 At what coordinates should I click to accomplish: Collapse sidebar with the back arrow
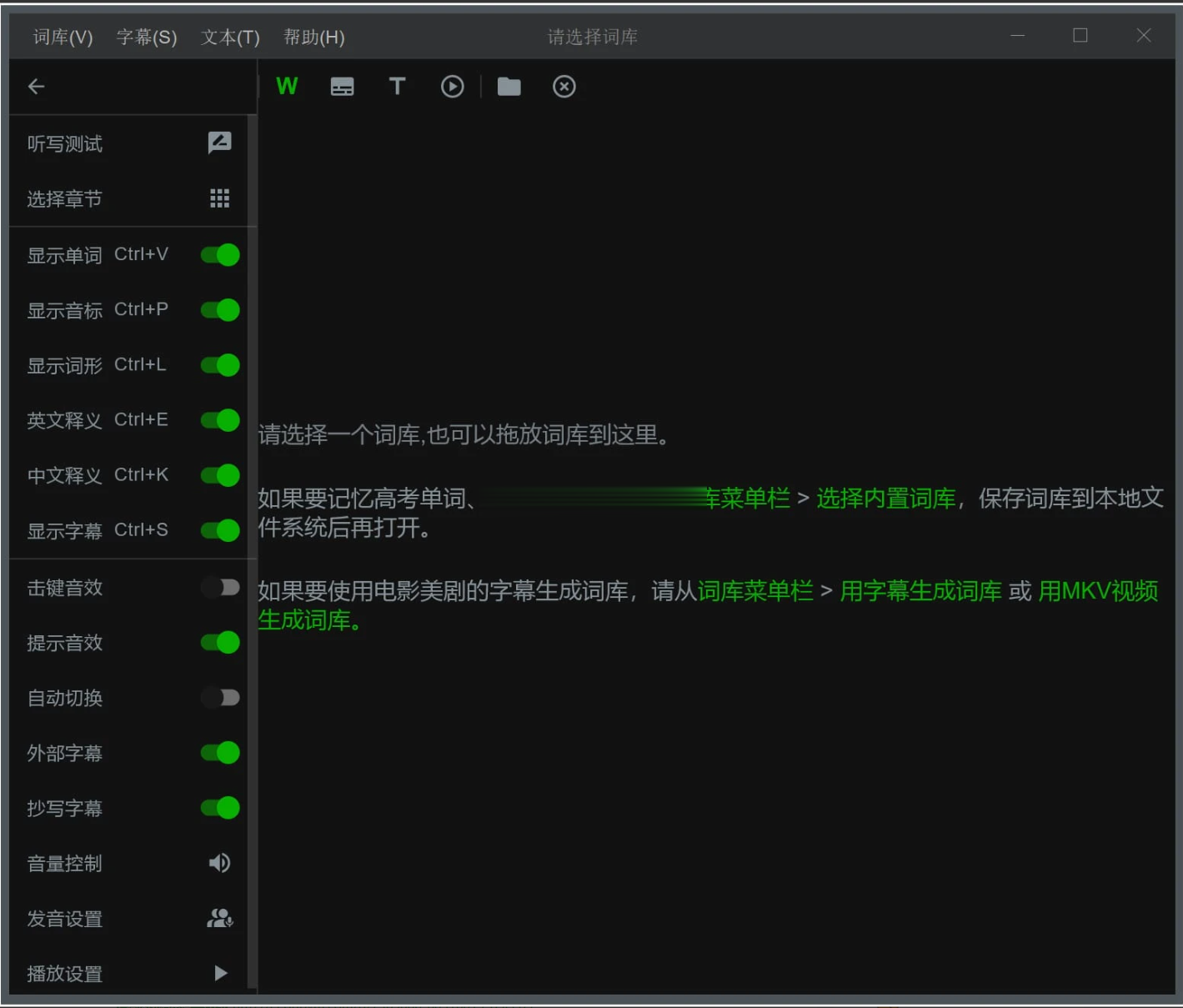36,87
